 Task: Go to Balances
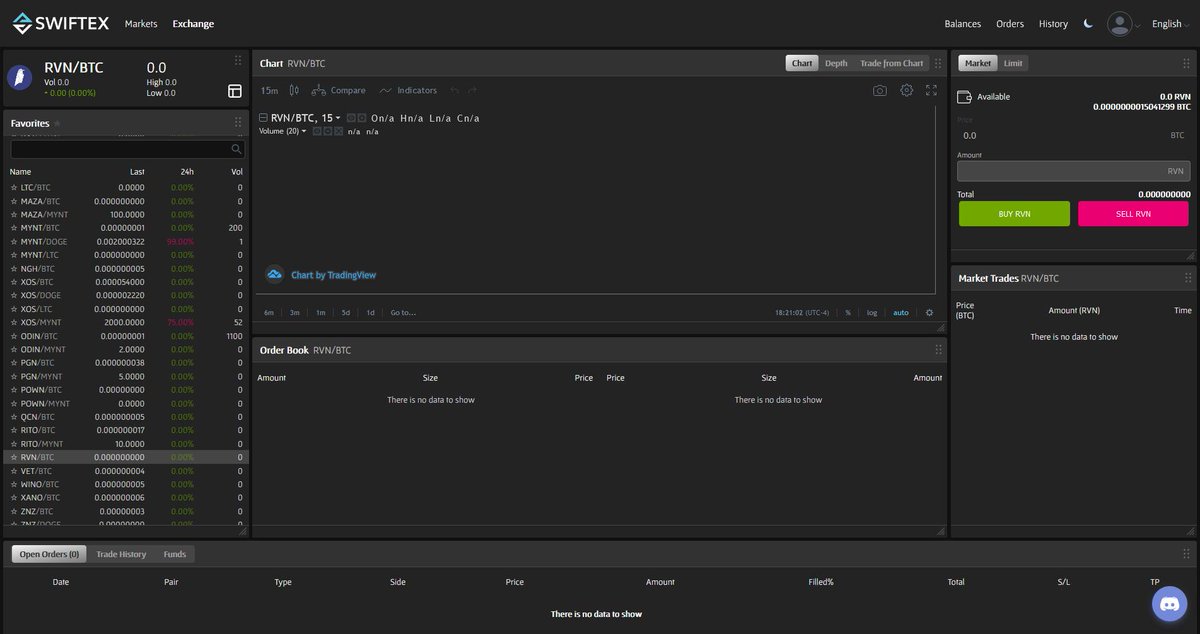tap(963, 24)
